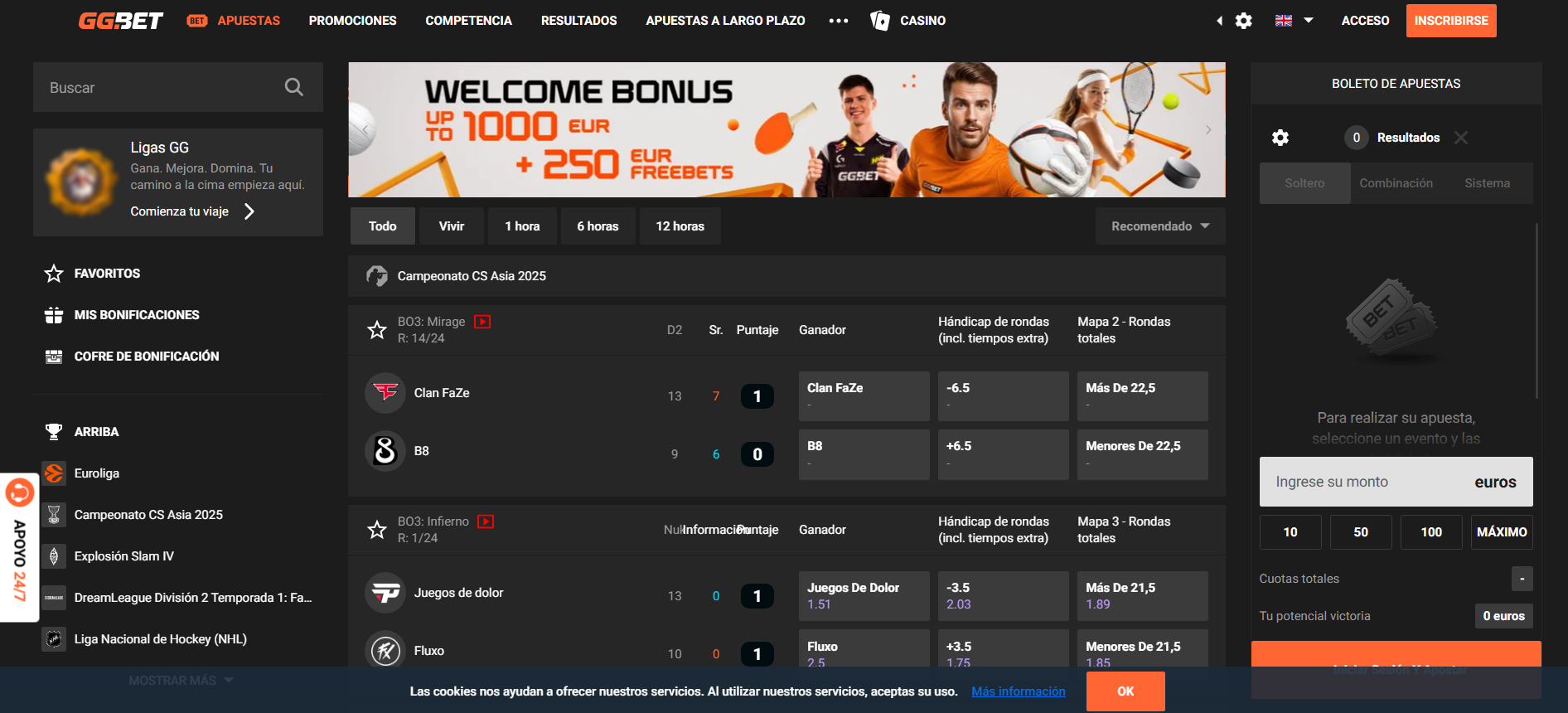Click the Ingrese su monto field
Viewport: 1568px width, 713px height.
[x=1367, y=482]
